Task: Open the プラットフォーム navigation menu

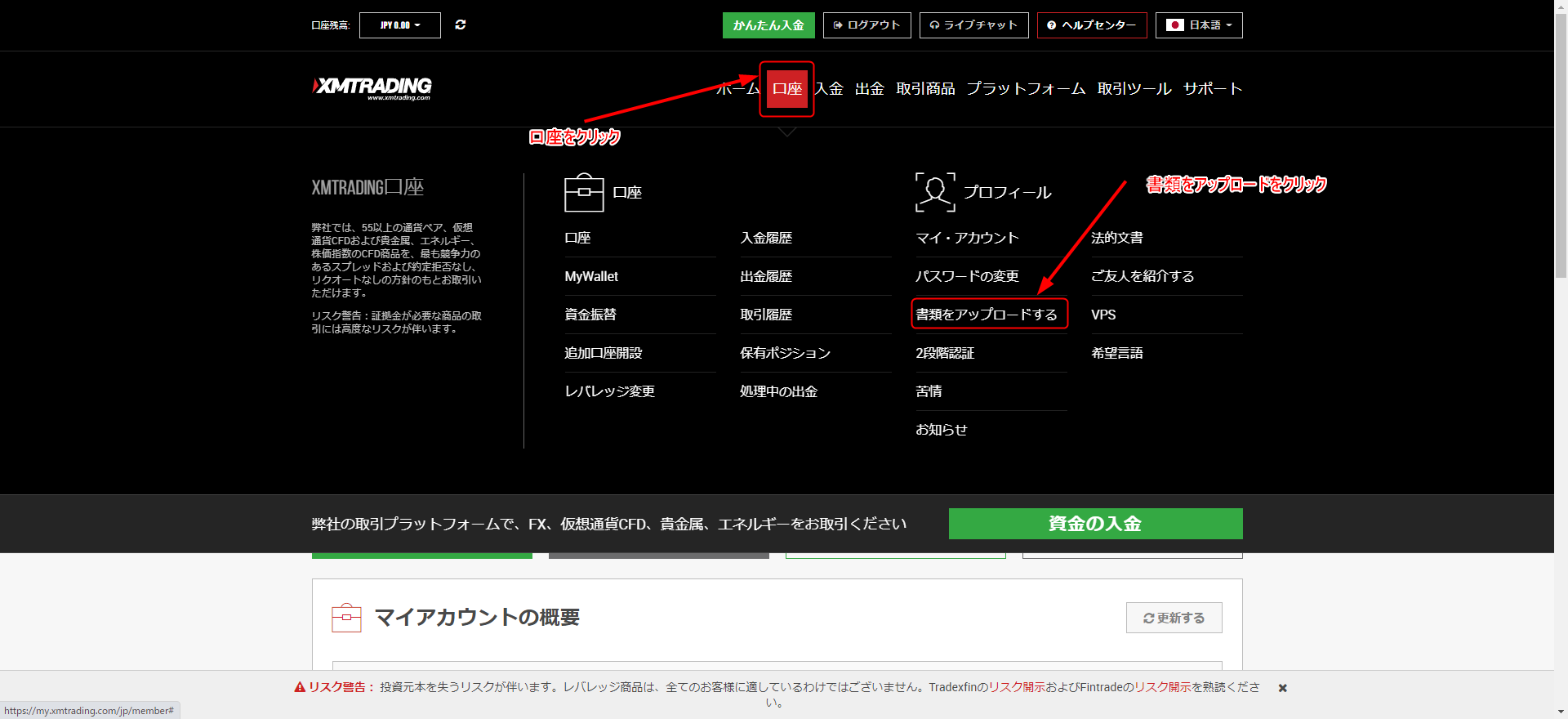Action: point(1026,89)
